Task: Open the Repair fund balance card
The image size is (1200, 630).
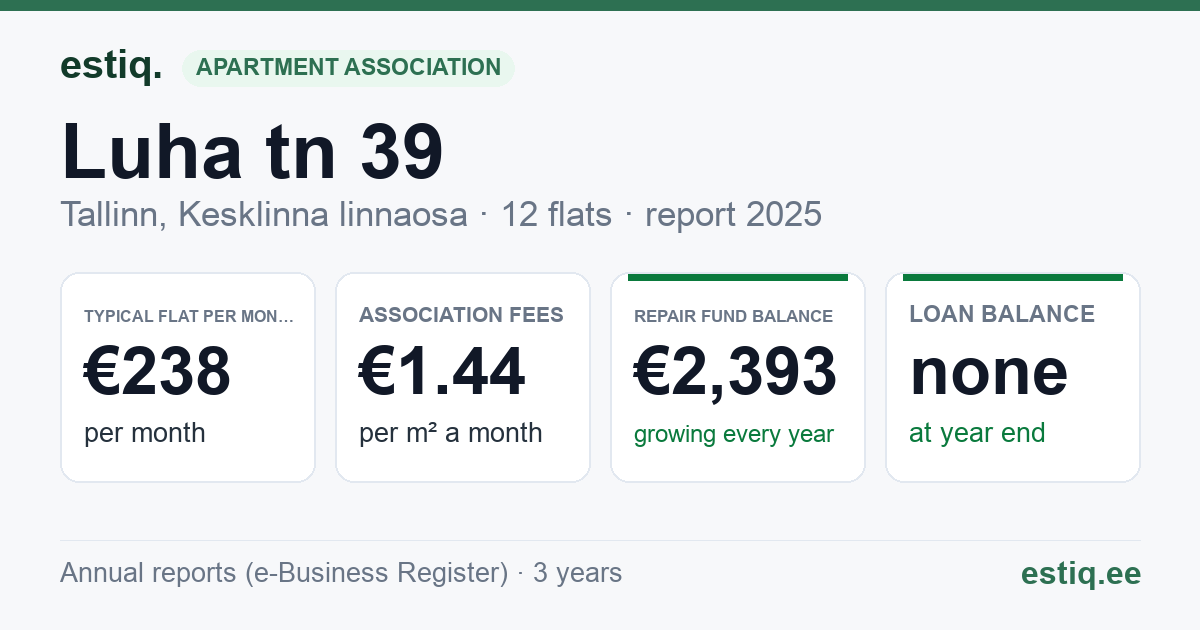Action: click(738, 377)
